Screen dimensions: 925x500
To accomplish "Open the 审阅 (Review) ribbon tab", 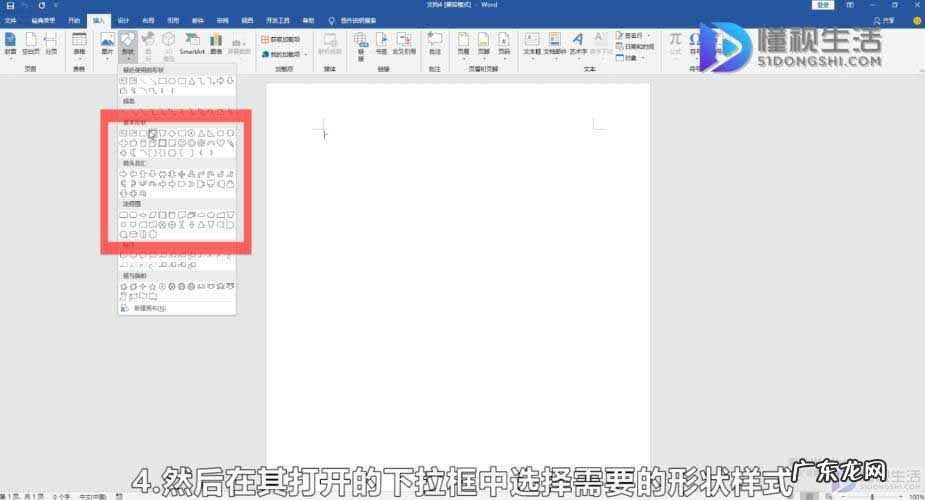I will coord(222,21).
